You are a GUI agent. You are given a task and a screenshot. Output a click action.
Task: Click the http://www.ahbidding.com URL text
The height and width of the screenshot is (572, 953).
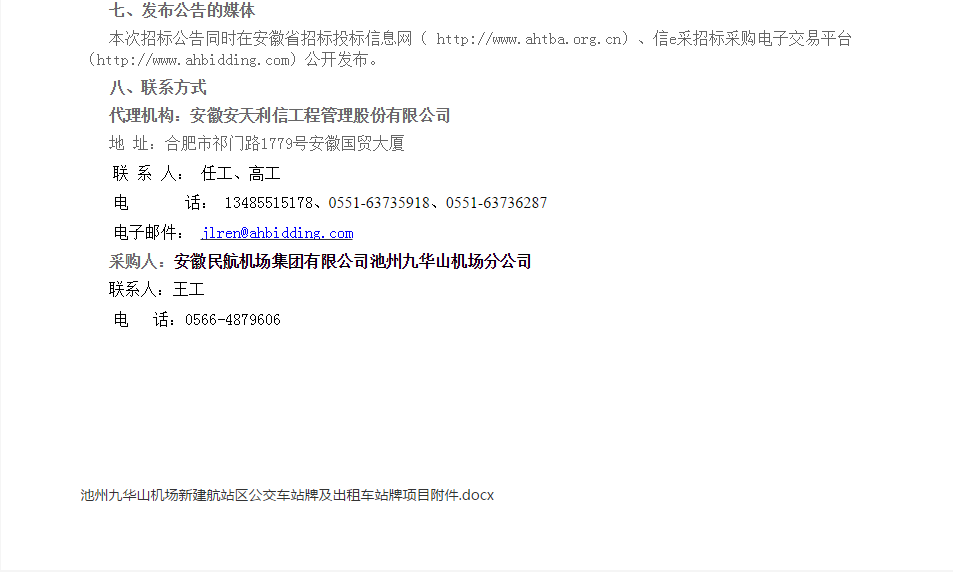click(193, 60)
